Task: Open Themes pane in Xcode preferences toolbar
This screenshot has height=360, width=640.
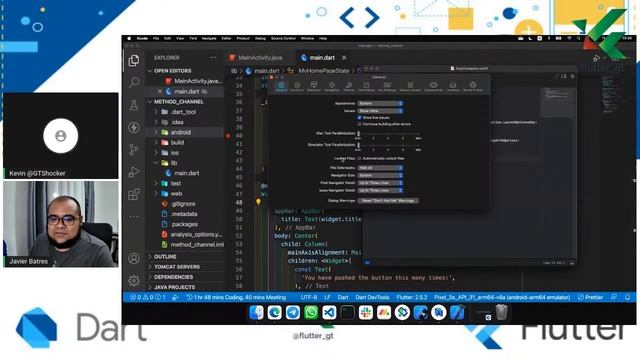Action: [x=349, y=87]
